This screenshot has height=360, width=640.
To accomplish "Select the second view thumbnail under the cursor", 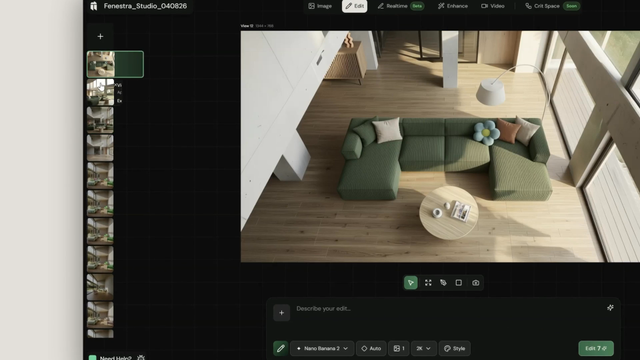I will tap(100, 92).
